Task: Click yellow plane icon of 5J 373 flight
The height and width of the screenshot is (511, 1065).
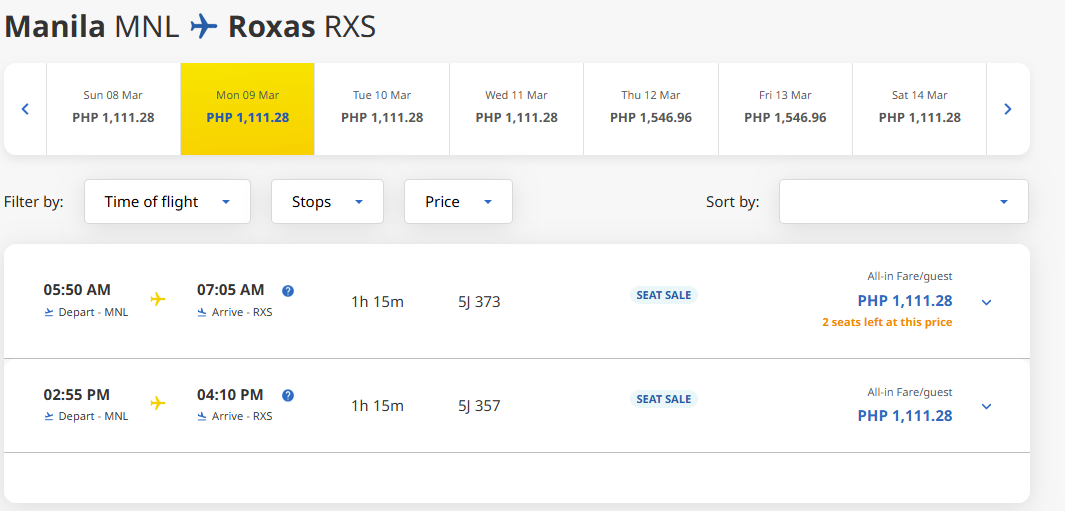Action: pos(157,299)
